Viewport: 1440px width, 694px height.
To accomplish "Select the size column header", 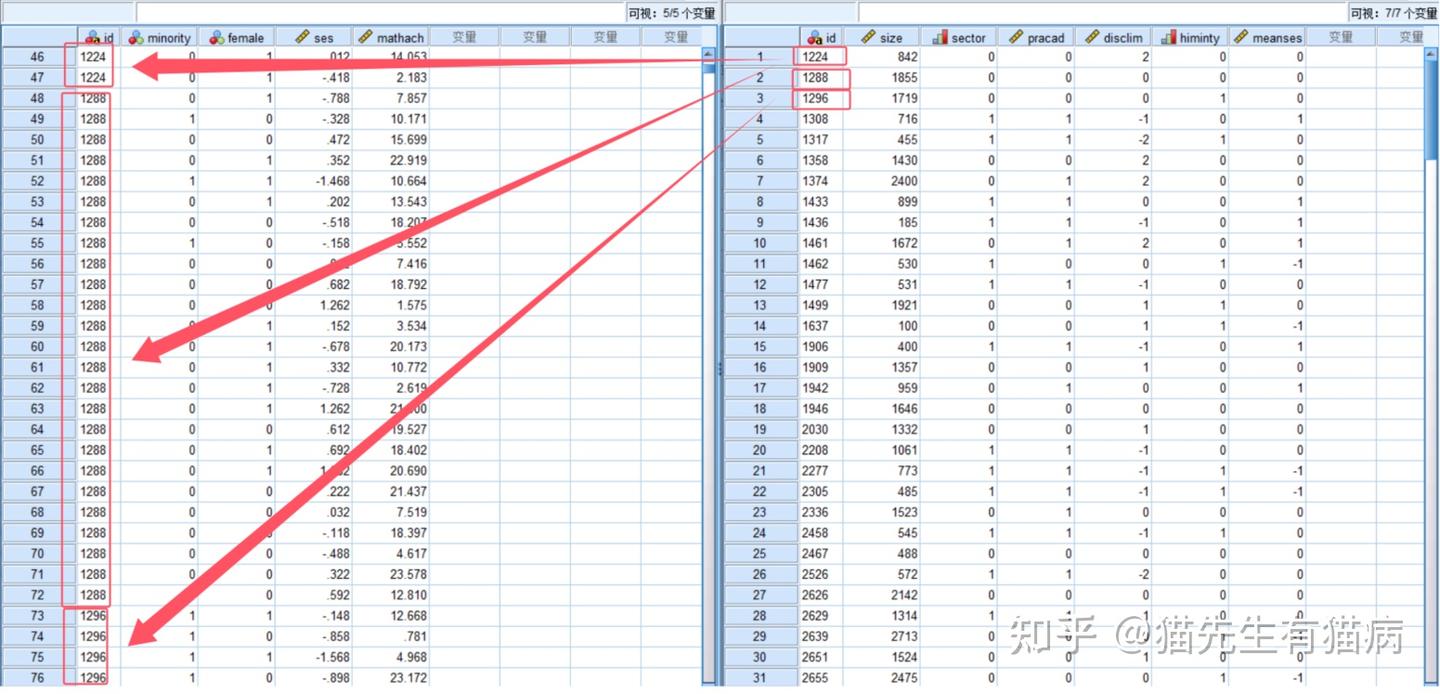I will click(x=884, y=37).
